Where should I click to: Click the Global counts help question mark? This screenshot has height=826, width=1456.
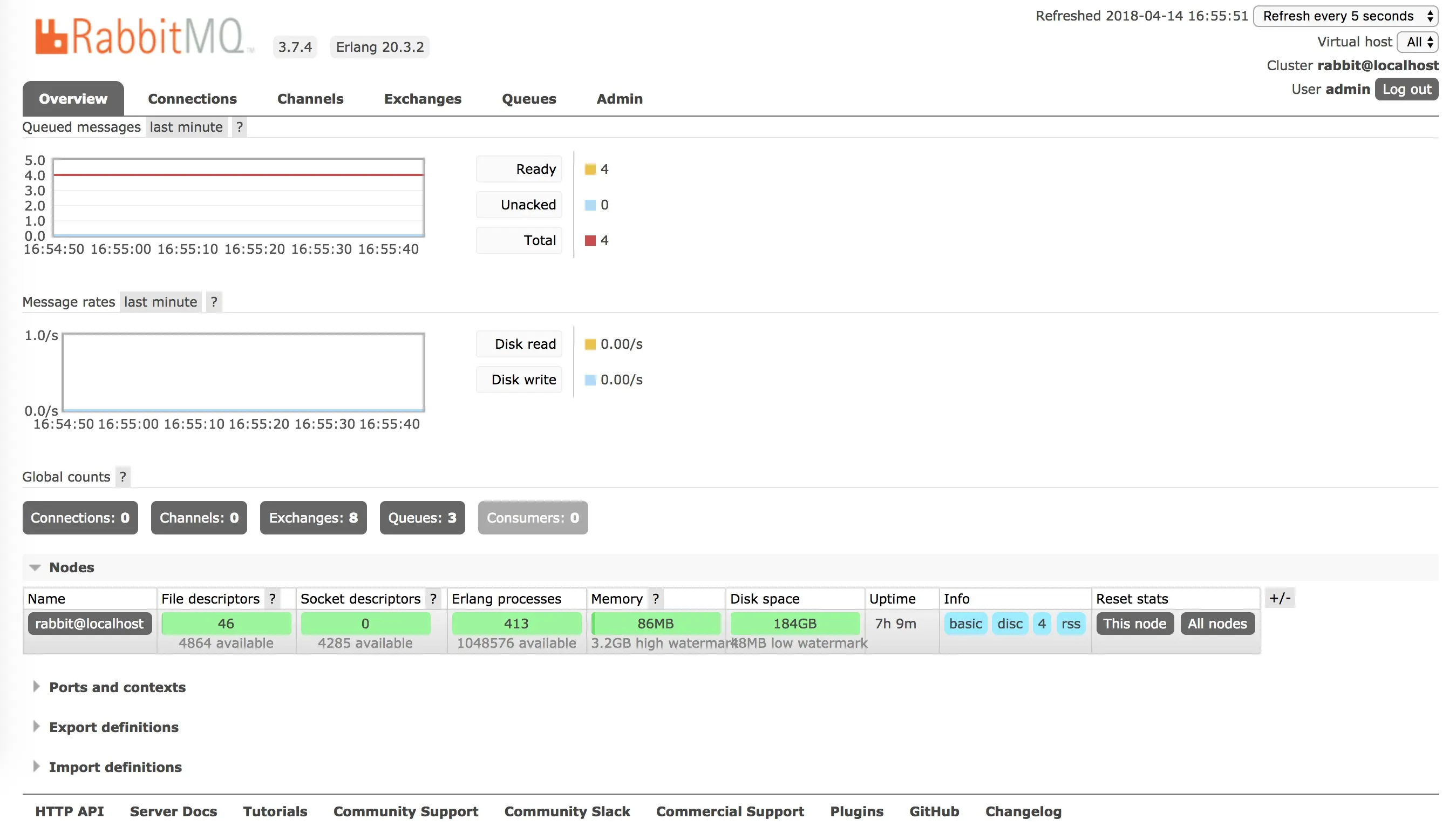click(123, 477)
